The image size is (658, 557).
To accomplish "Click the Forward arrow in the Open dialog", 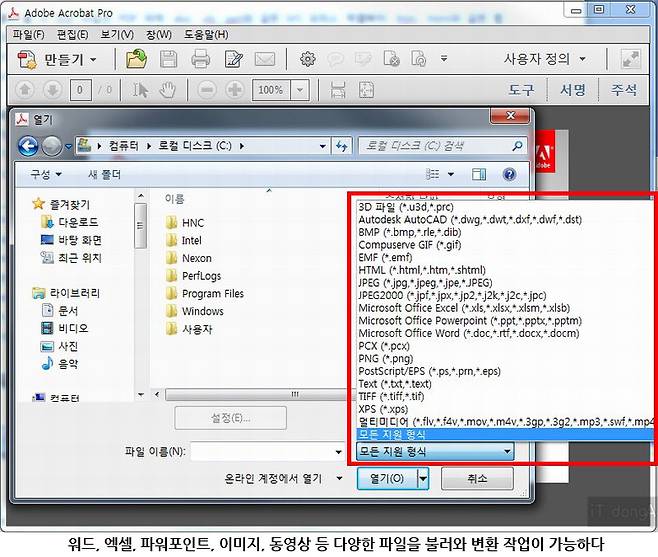I will [52, 146].
